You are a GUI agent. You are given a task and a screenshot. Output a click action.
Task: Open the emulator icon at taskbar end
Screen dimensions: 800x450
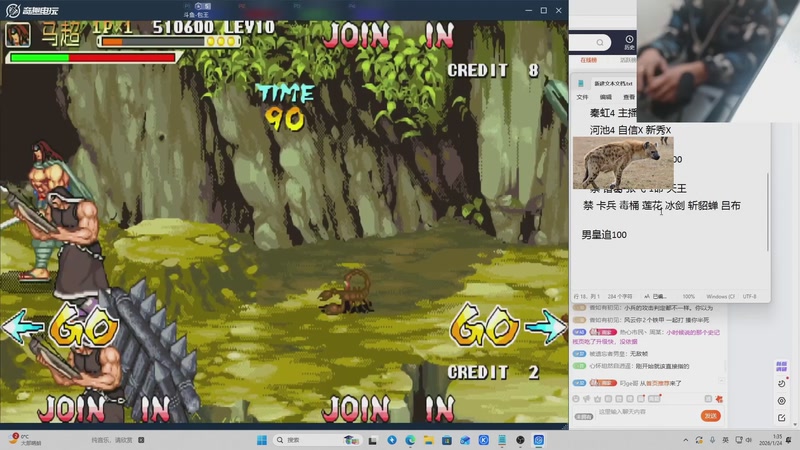538,440
